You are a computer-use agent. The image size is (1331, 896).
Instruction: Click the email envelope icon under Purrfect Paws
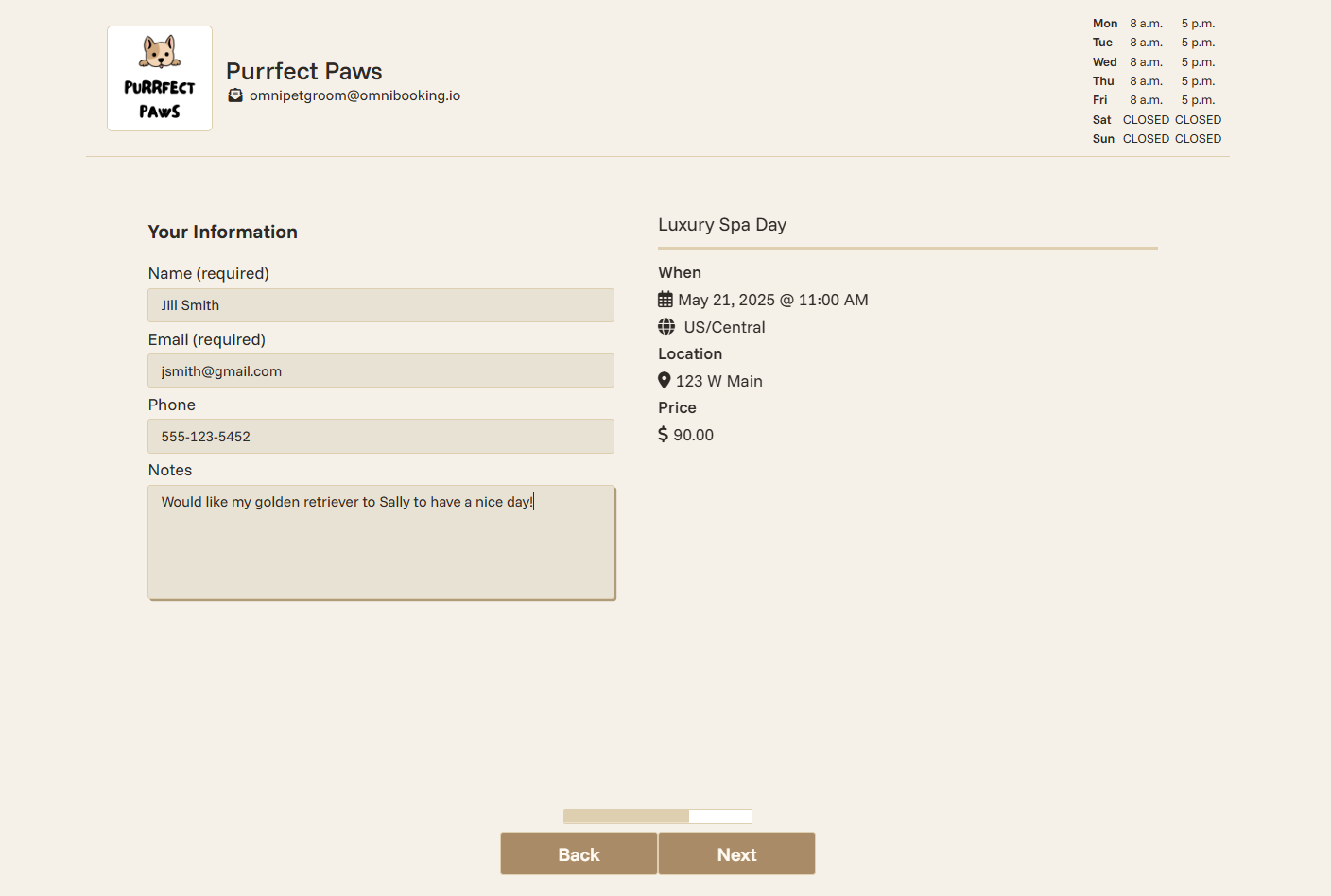pos(235,95)
